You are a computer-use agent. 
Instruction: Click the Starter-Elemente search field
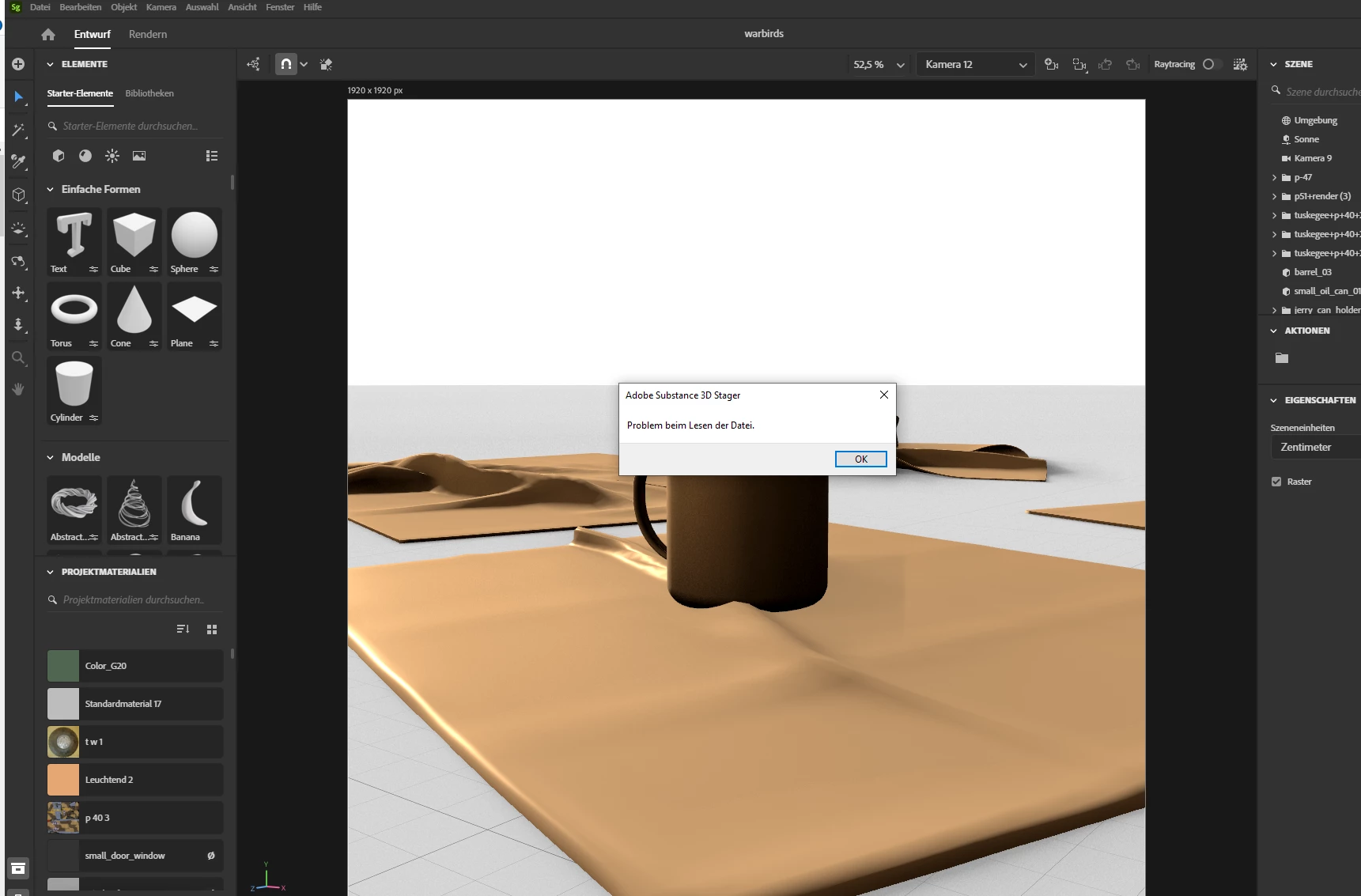[x=134, y=126]
